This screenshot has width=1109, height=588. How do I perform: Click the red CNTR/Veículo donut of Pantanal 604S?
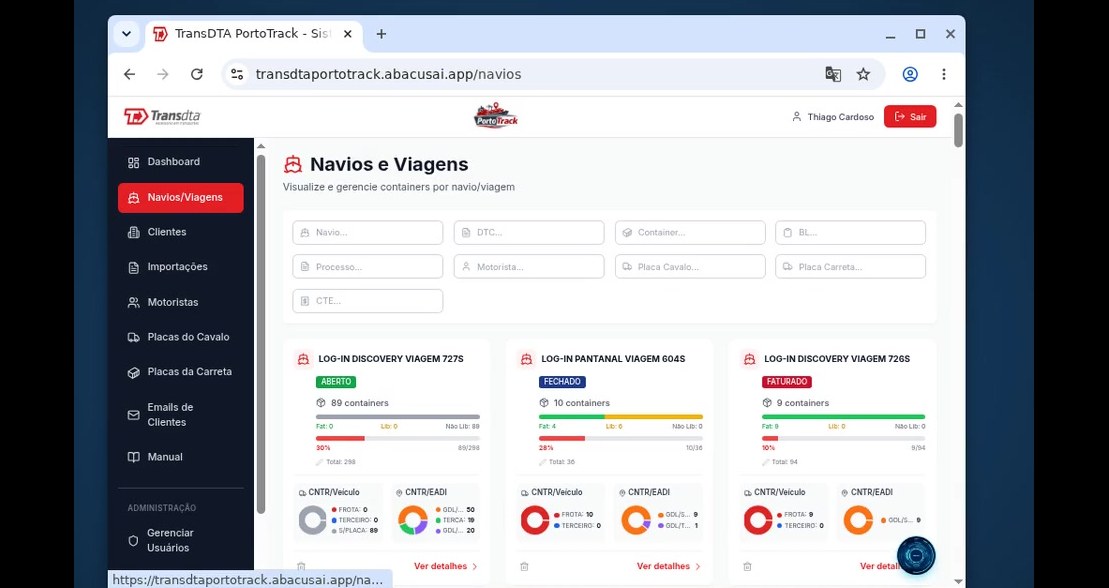point(535,520)
